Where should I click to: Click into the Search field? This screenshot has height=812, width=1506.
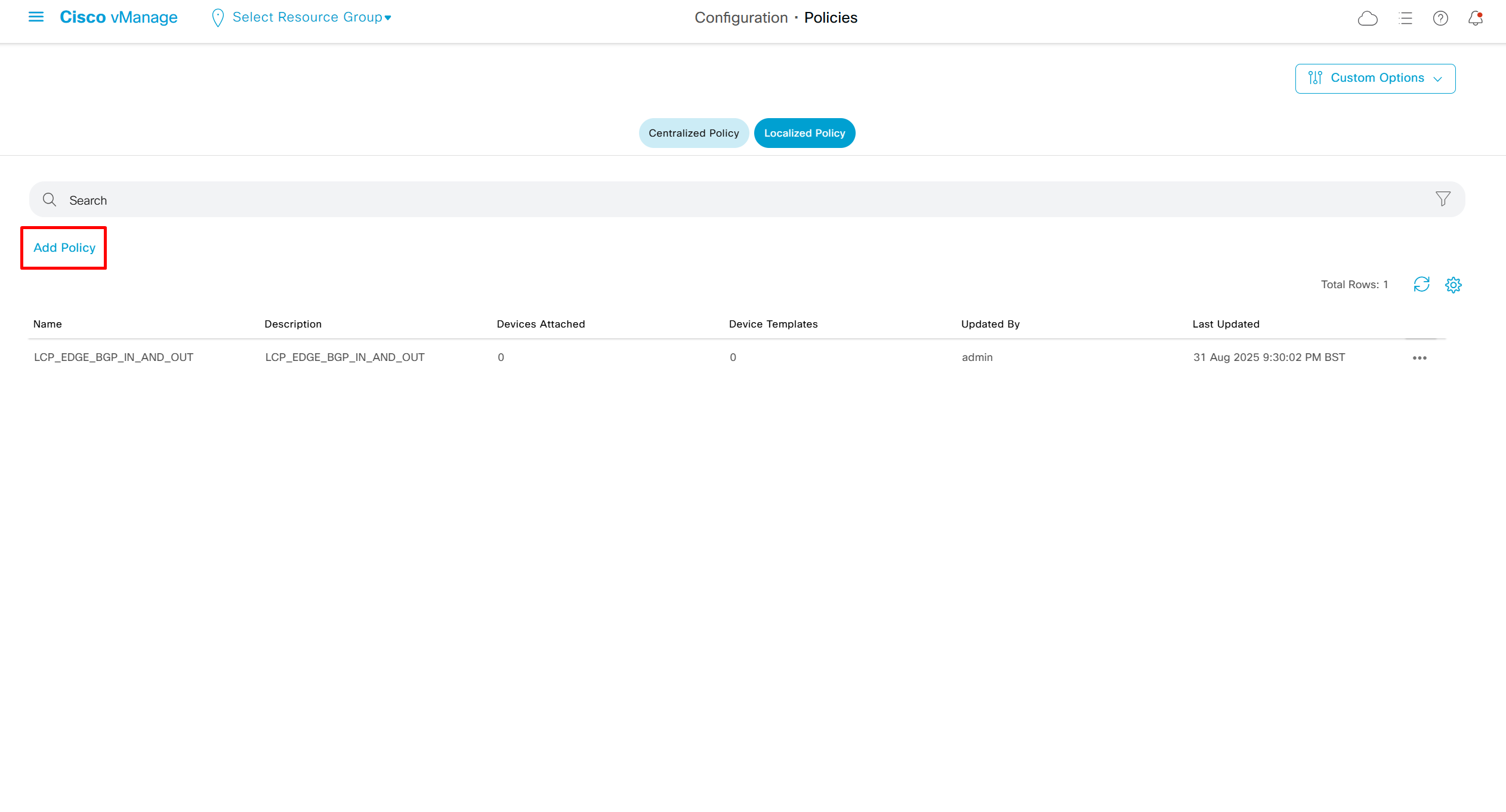tap(716, 200)
